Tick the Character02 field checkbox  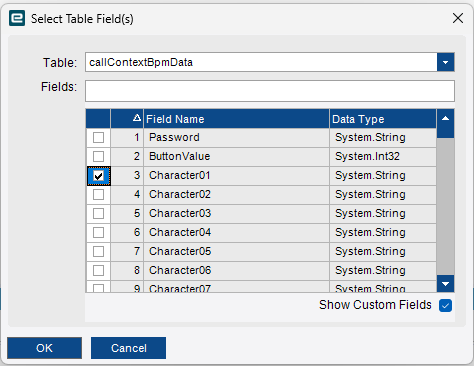coord(98,194)
